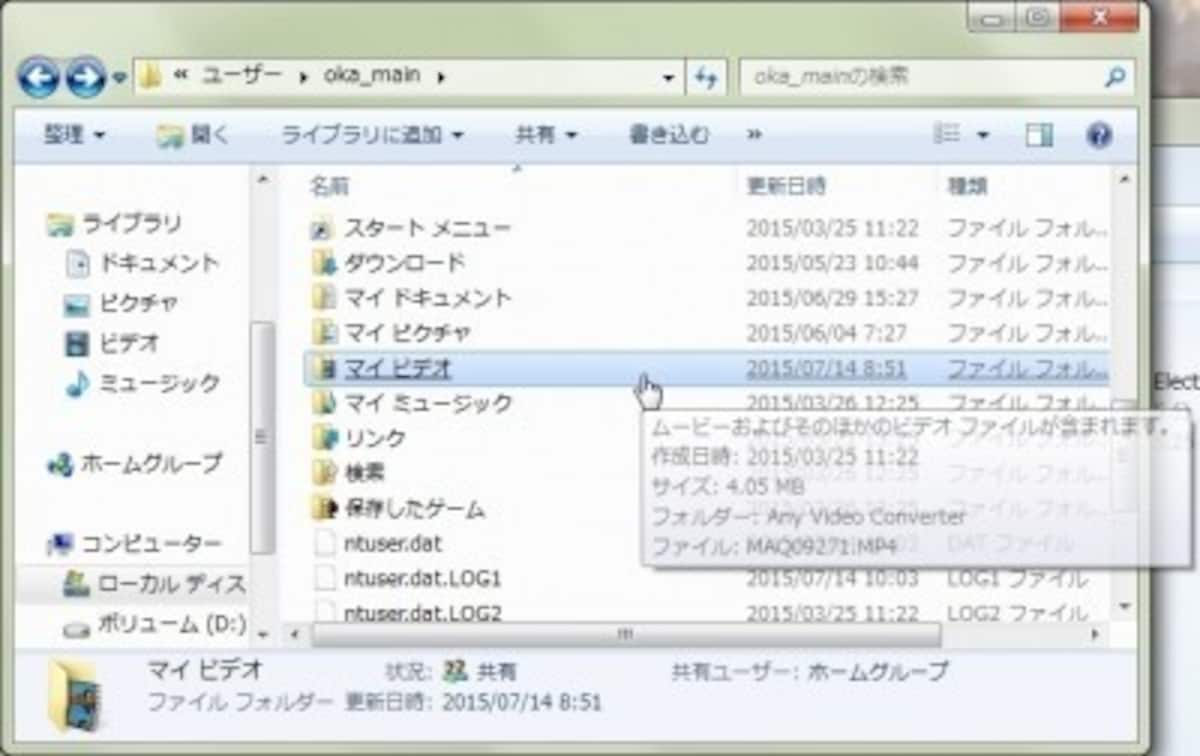Click the navigation pane vertical scrollbar thumb
Image resolution: width=1200 pixels, height=756 pixels.
click(262, 437)
